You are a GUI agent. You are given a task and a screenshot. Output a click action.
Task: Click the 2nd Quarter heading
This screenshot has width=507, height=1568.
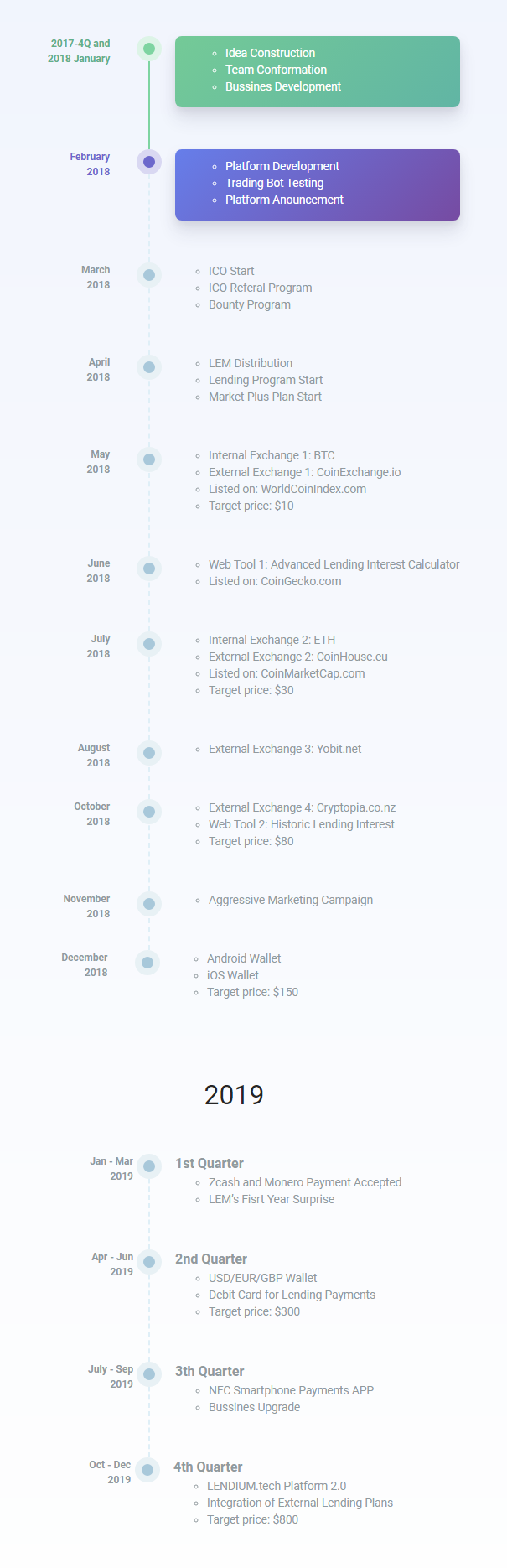pyautogui.click(x=211, y=1259)
